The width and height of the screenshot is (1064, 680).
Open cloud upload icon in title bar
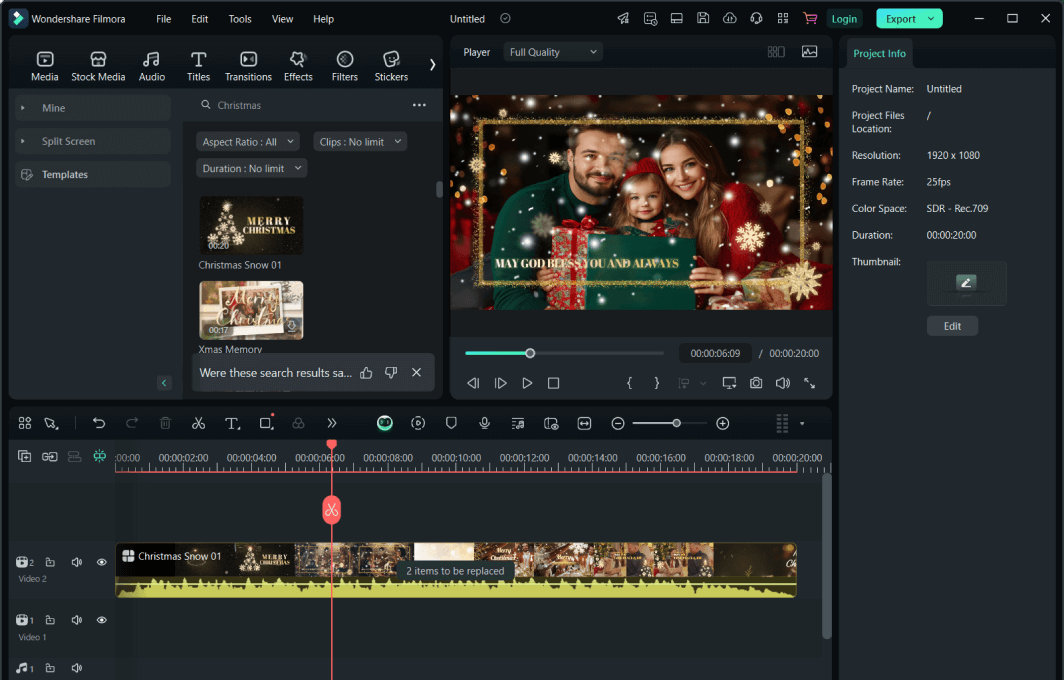coord(729,18)
